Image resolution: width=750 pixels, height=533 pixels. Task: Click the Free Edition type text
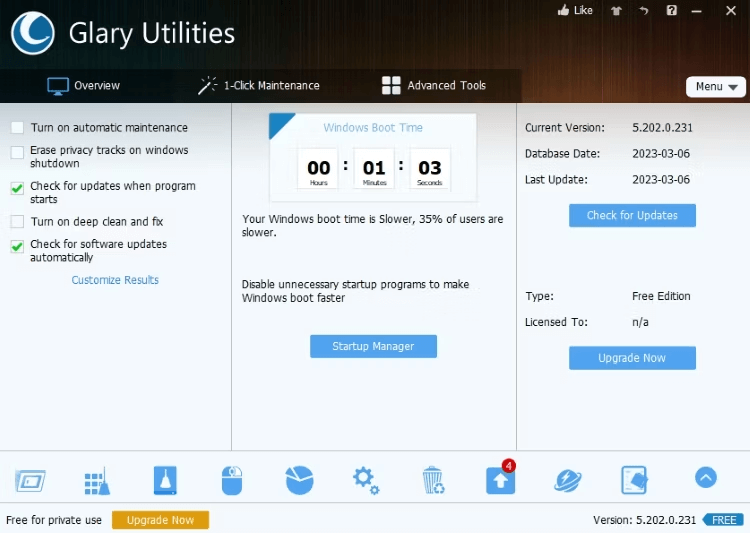coord(661,296)
